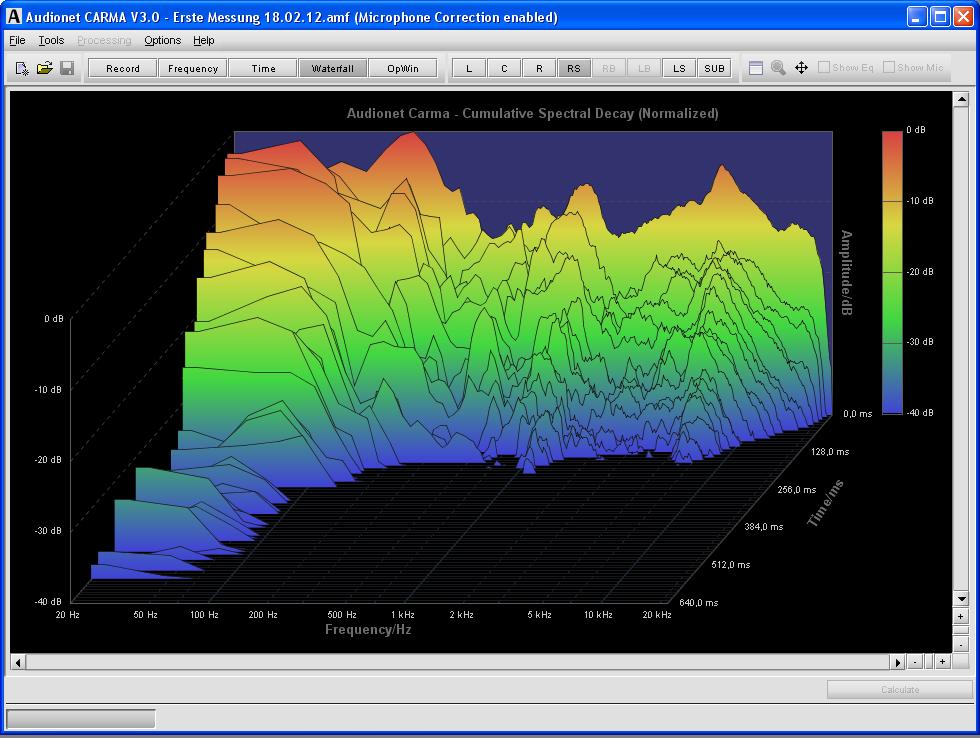The image size is (980, 738).
Task: Select the four-arrow pan tool
Action: coord(801,68)
